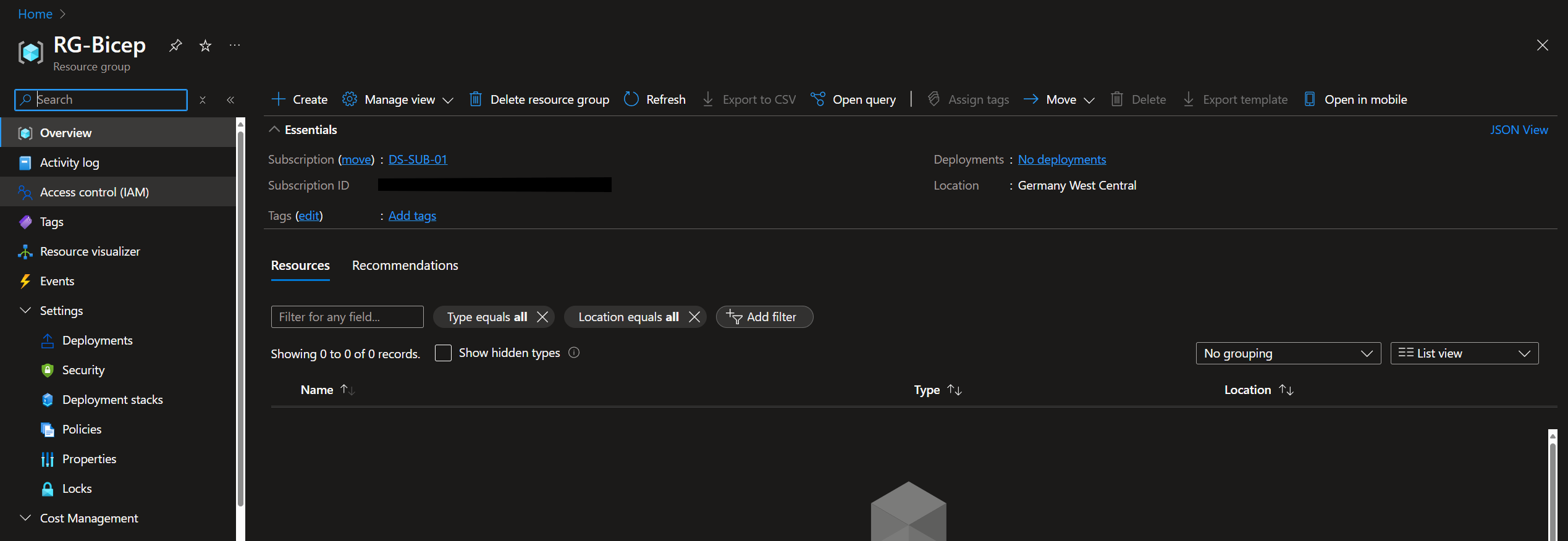Click the favorite star icon next to RG-Bicep
Viewport: 1568px width, 541px height.
pos(205,46)
